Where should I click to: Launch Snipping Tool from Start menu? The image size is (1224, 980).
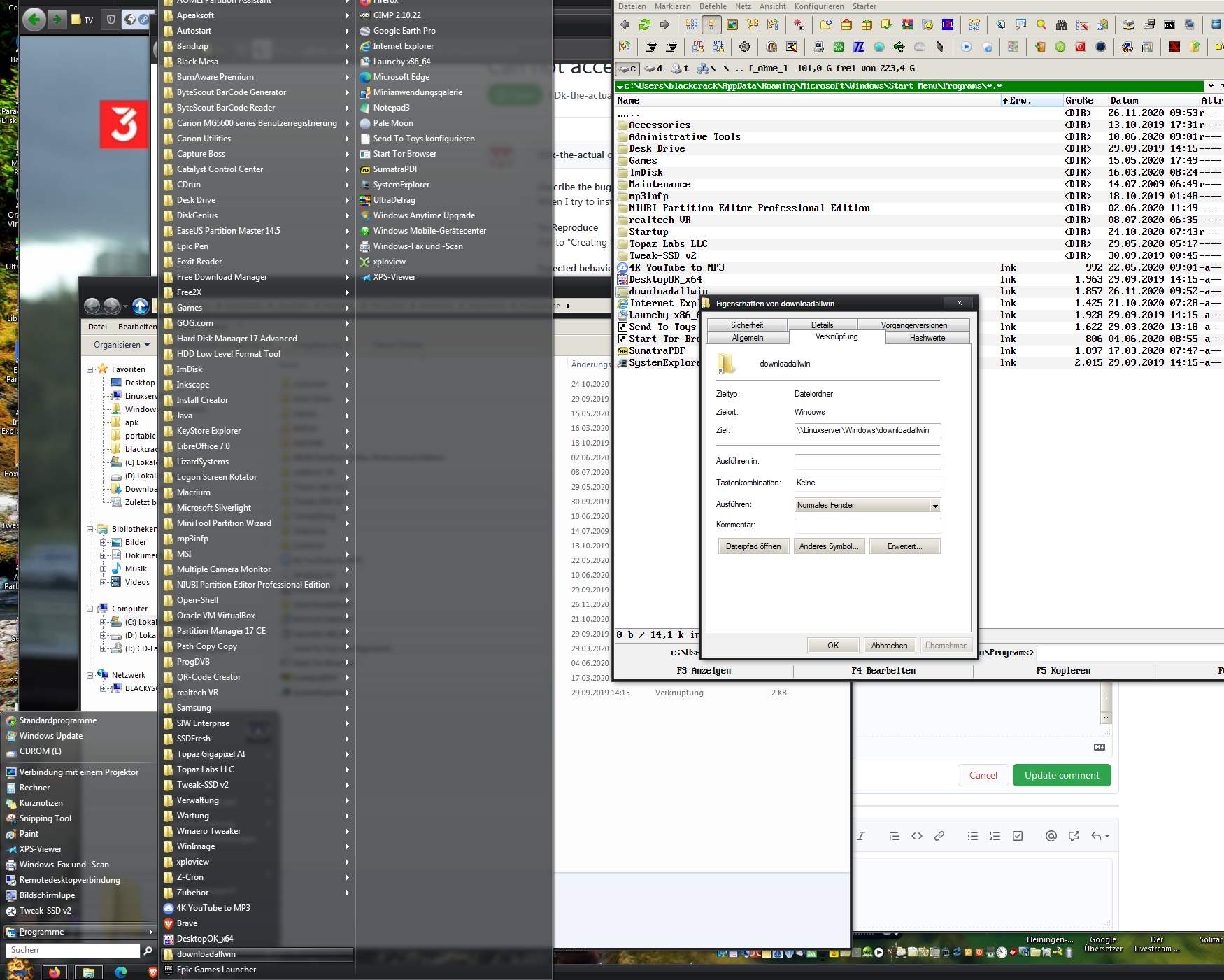45,818
